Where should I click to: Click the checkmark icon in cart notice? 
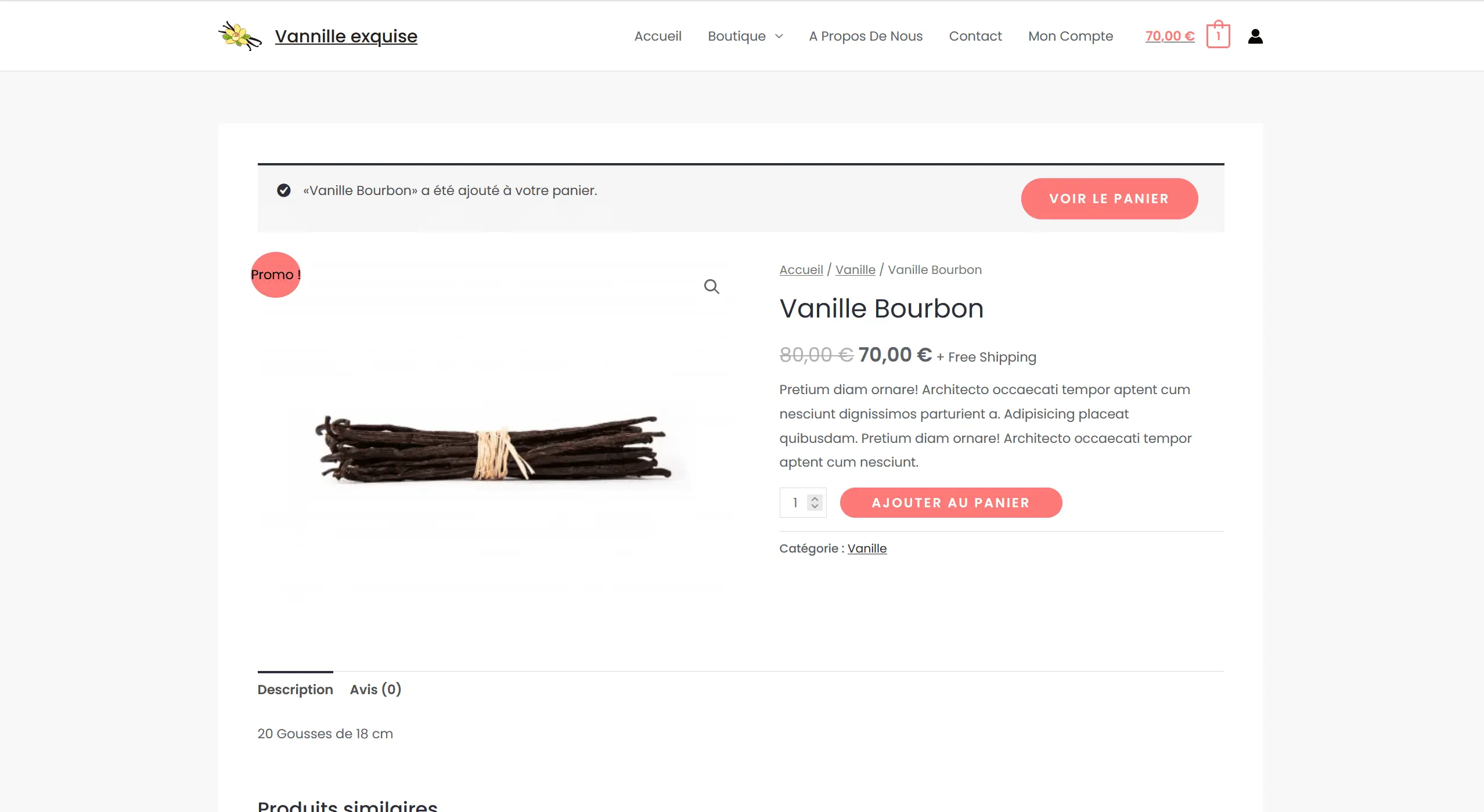coord(283,190)
